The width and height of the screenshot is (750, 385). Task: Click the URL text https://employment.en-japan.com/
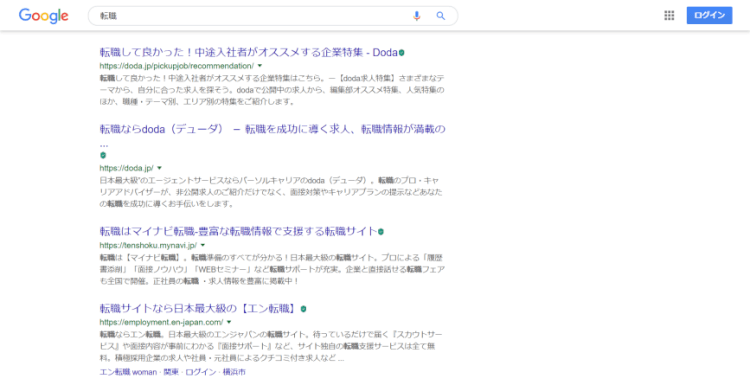[161, 322]
